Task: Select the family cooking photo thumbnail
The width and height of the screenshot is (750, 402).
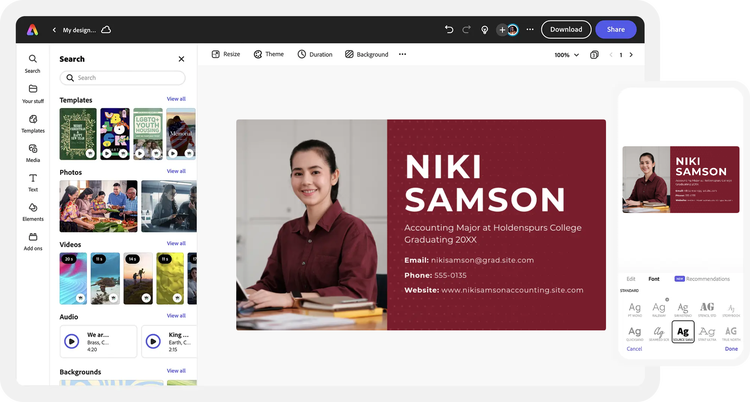Action: tap(99, 206)
